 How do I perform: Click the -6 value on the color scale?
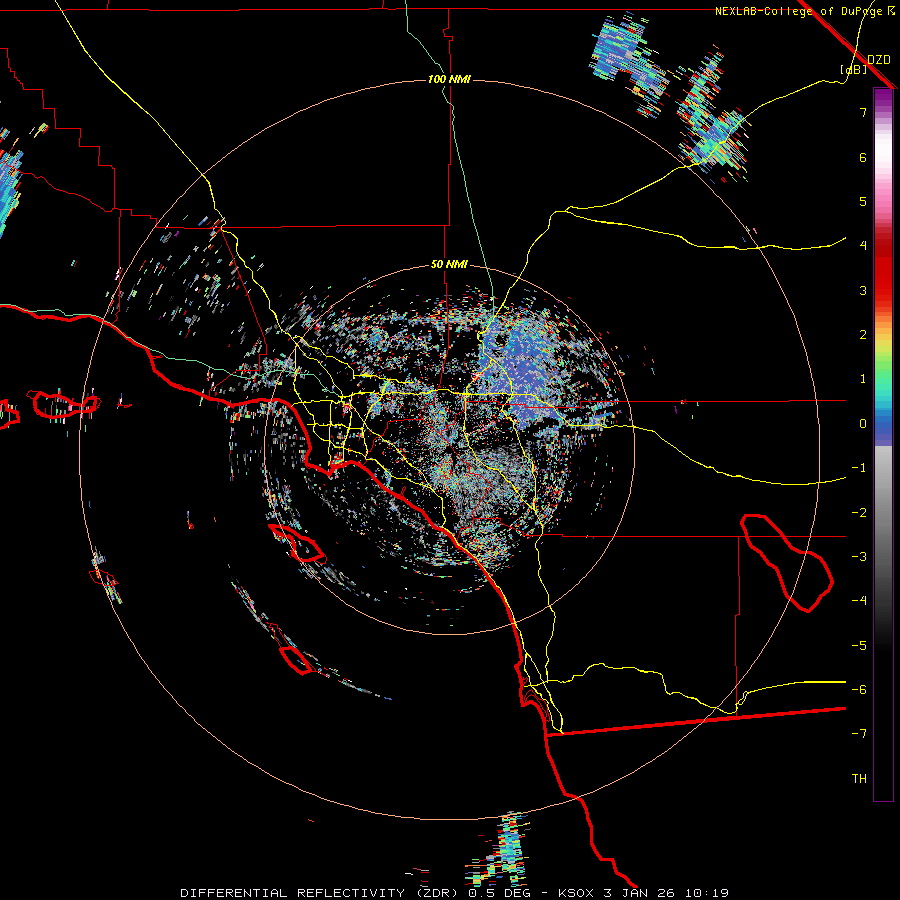[859, 690]
